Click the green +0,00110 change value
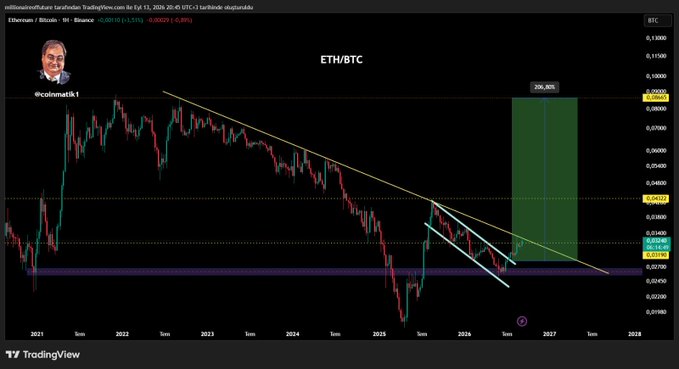Screen dimensions: 679x369 pos(120,20)
